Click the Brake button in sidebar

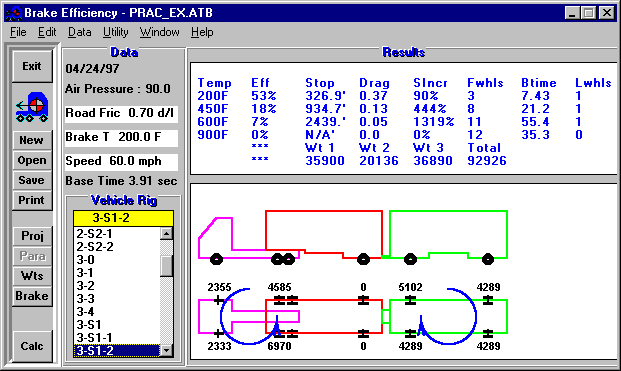(32, 296)
